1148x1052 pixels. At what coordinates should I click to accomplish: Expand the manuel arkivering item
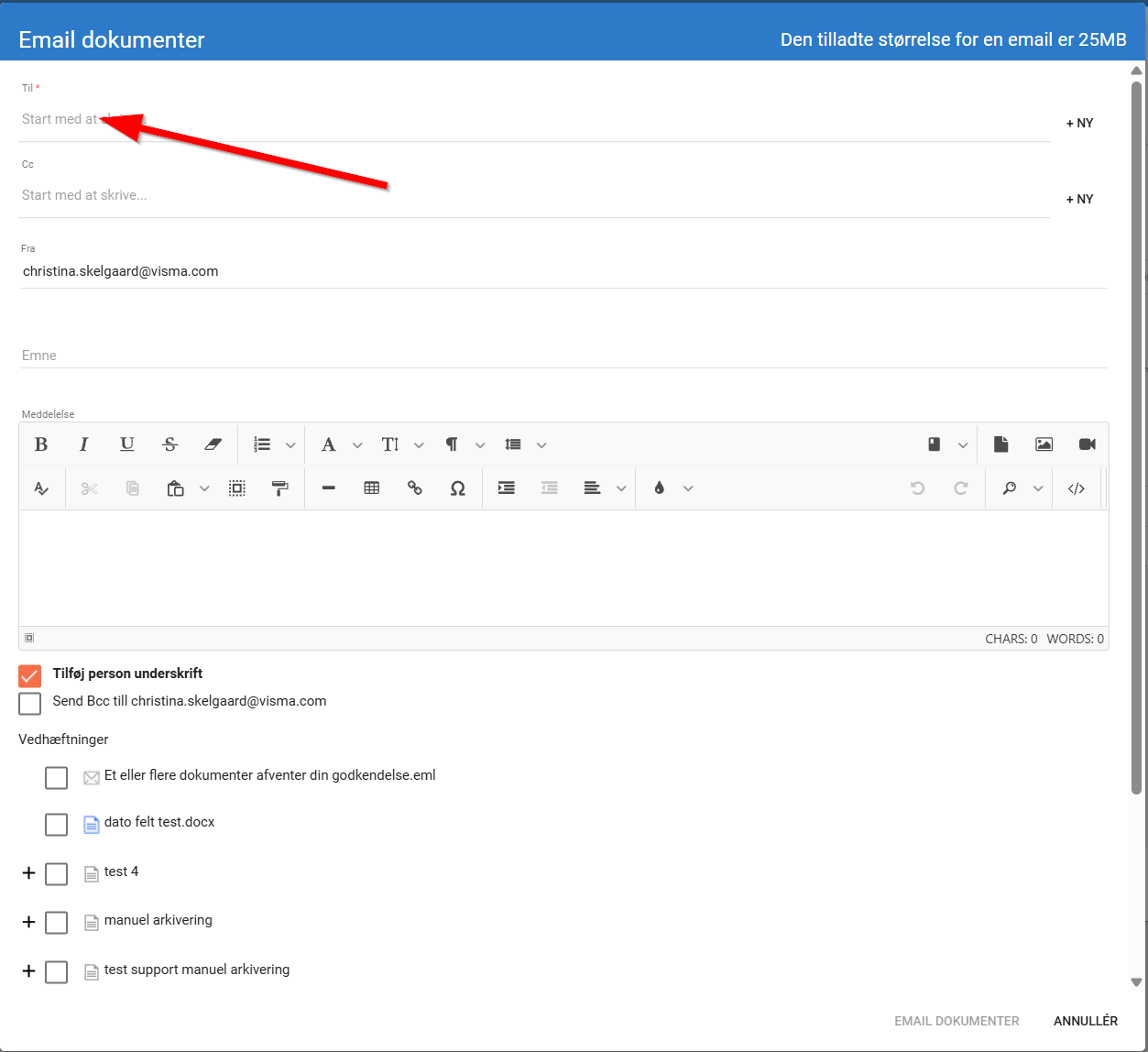28,922
